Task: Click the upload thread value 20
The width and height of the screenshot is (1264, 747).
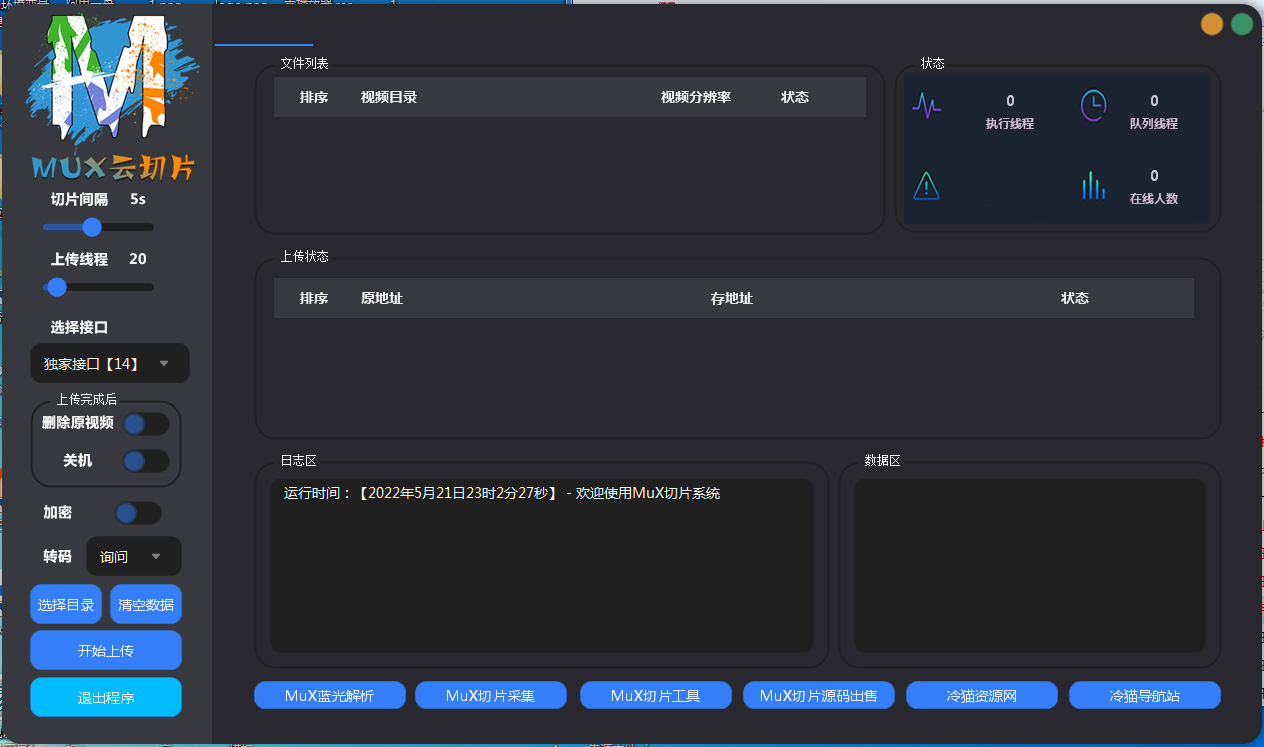Action: click(138, 259)
